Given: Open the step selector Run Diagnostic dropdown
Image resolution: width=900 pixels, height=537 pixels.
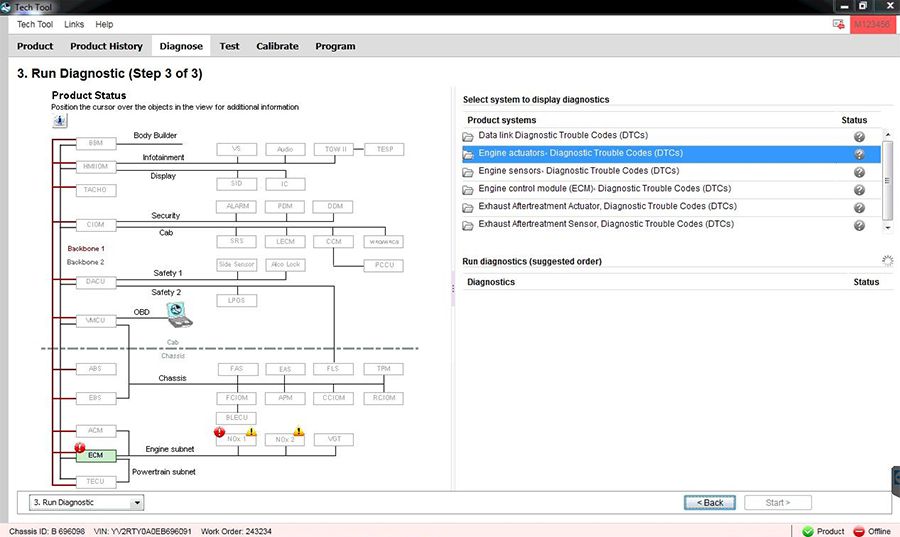Looking at the screenshot, I should coord(137,502).
